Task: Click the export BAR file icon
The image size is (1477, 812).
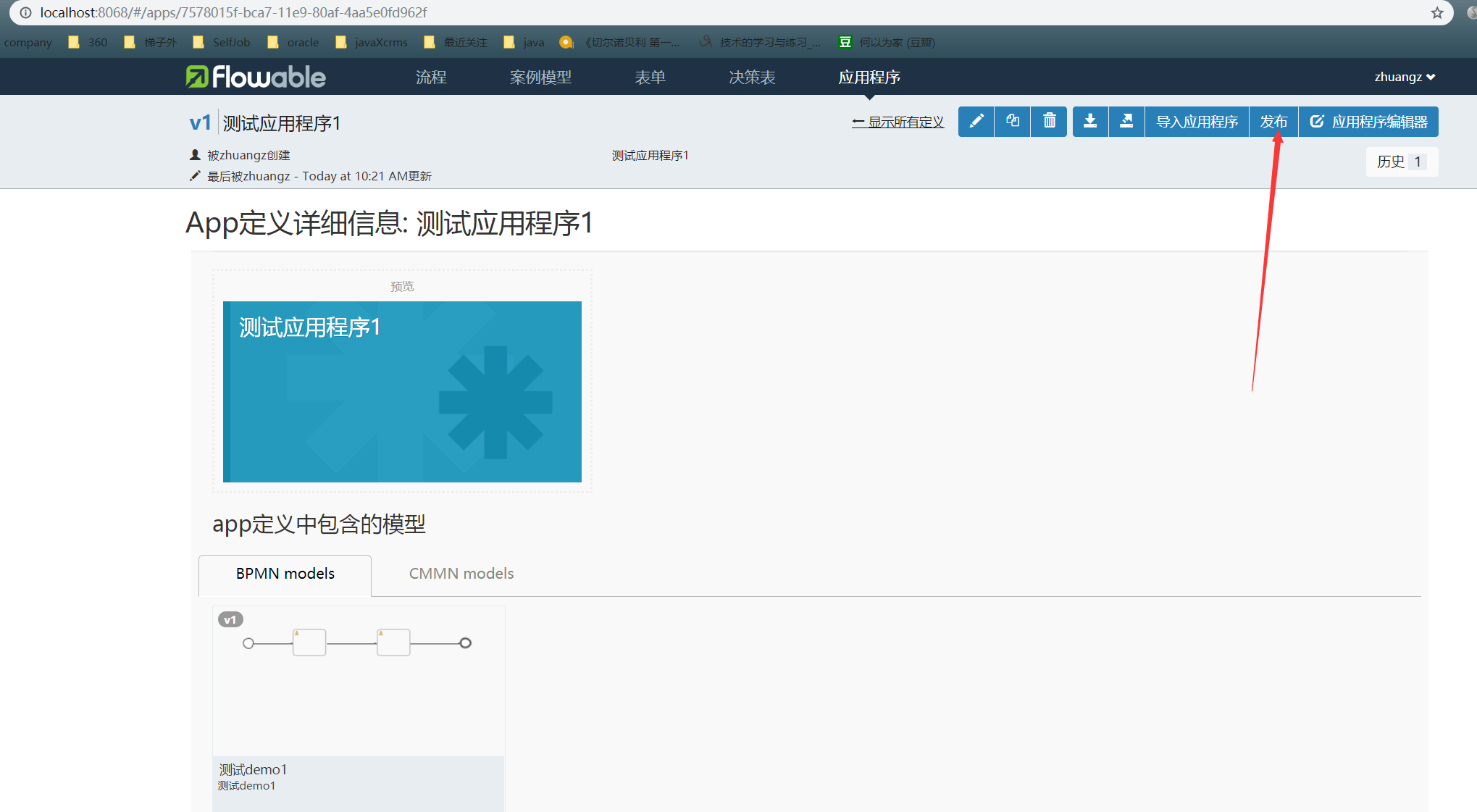Action: pyautogui.click(x=1126, y=121)
